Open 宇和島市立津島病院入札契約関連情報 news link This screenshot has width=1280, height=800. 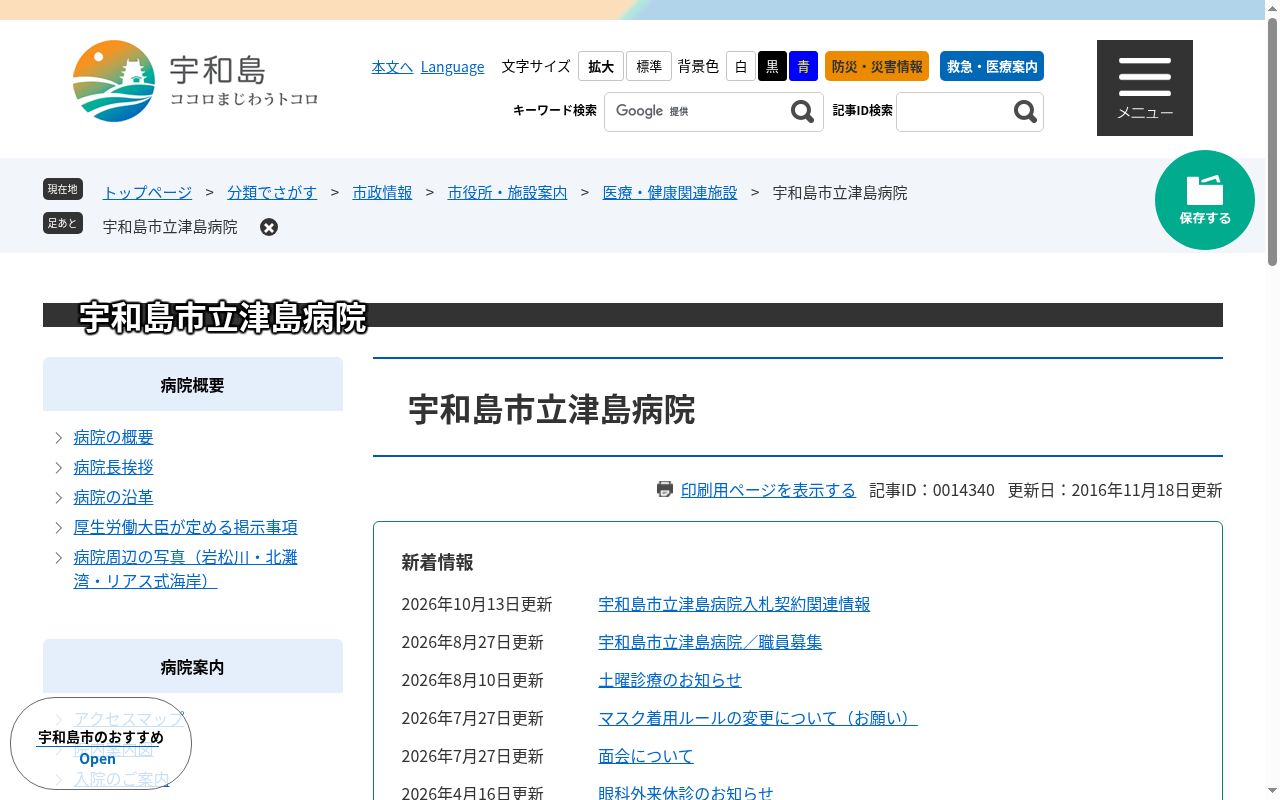coord(734,604)
